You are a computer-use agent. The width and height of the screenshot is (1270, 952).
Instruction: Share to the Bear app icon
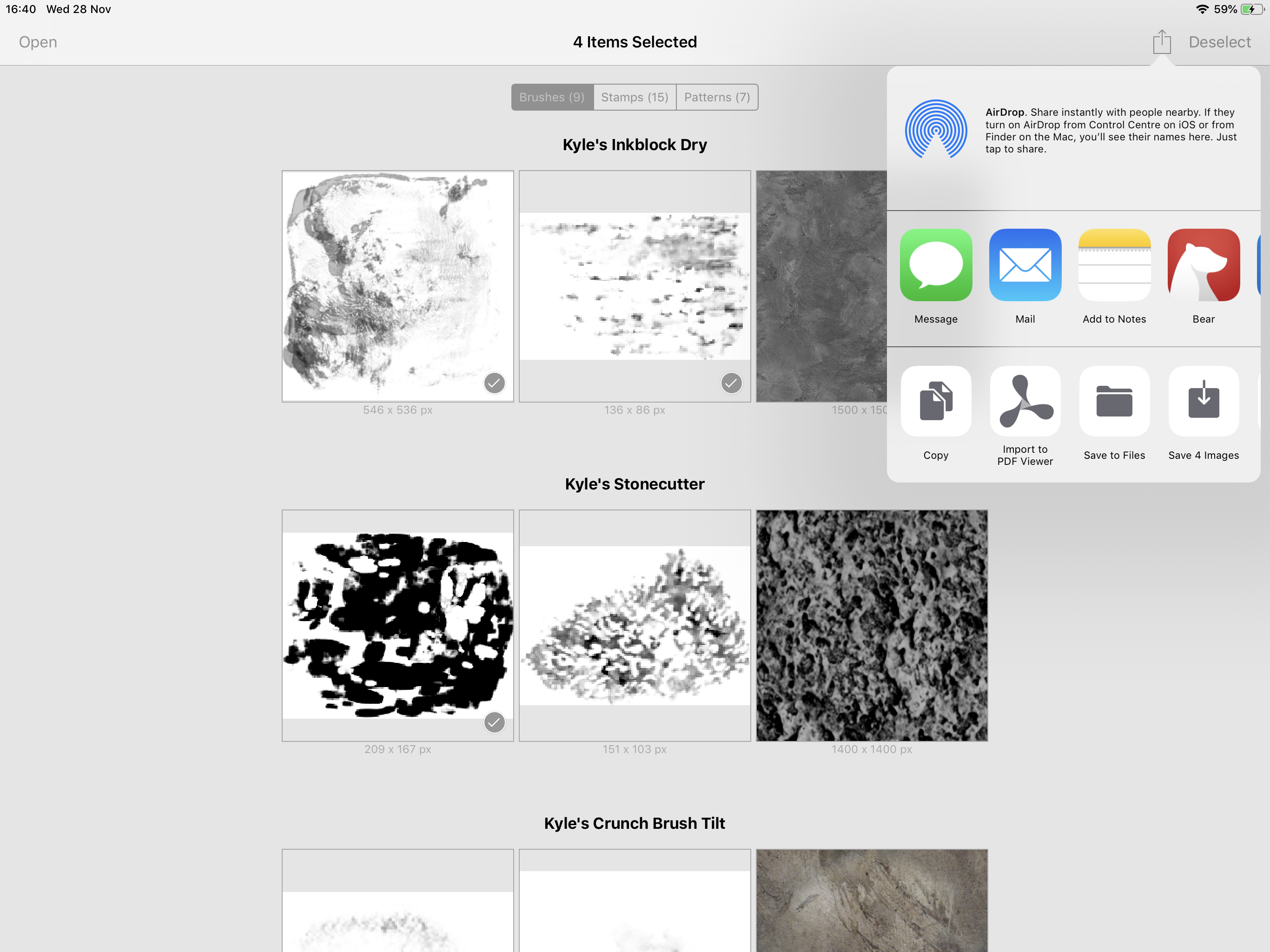point(1204,265)
